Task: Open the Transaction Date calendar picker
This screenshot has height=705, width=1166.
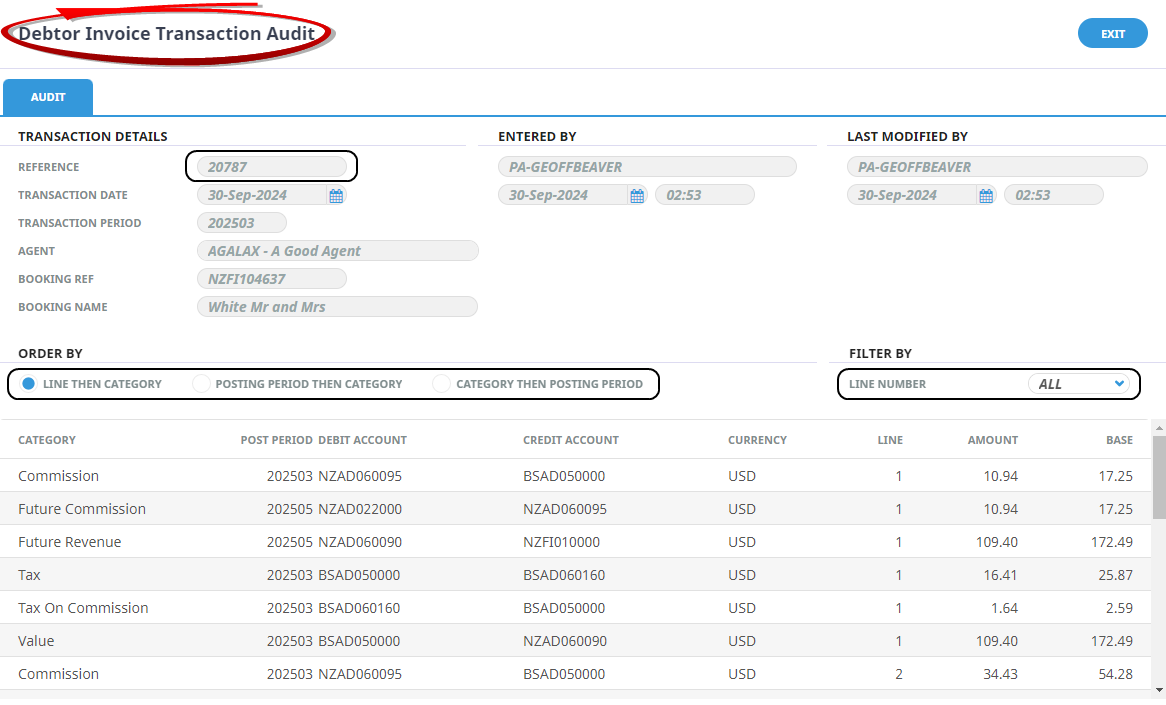Action: 336,196
